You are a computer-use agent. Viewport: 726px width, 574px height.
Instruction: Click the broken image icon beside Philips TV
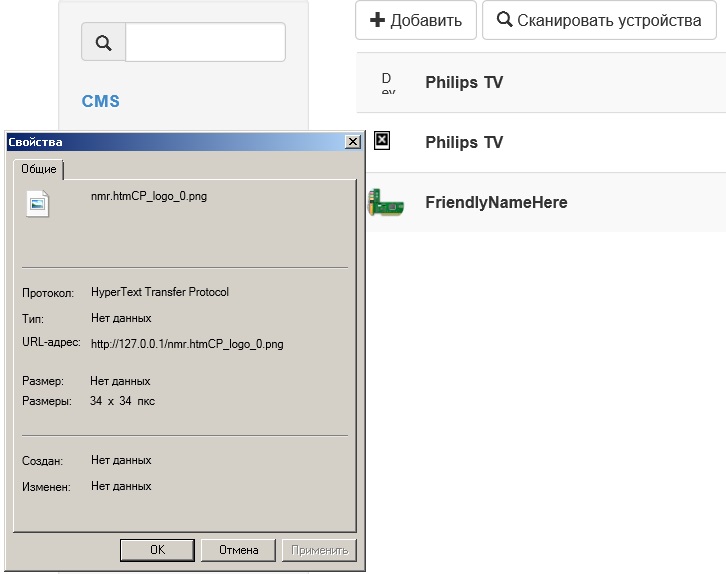381,141
